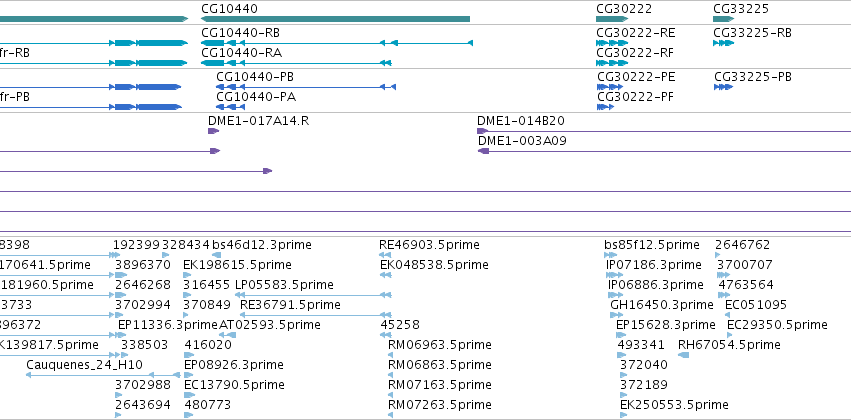The image size is (851, 420).
Task: Select the 2646268 feature label
Action: 143,285
